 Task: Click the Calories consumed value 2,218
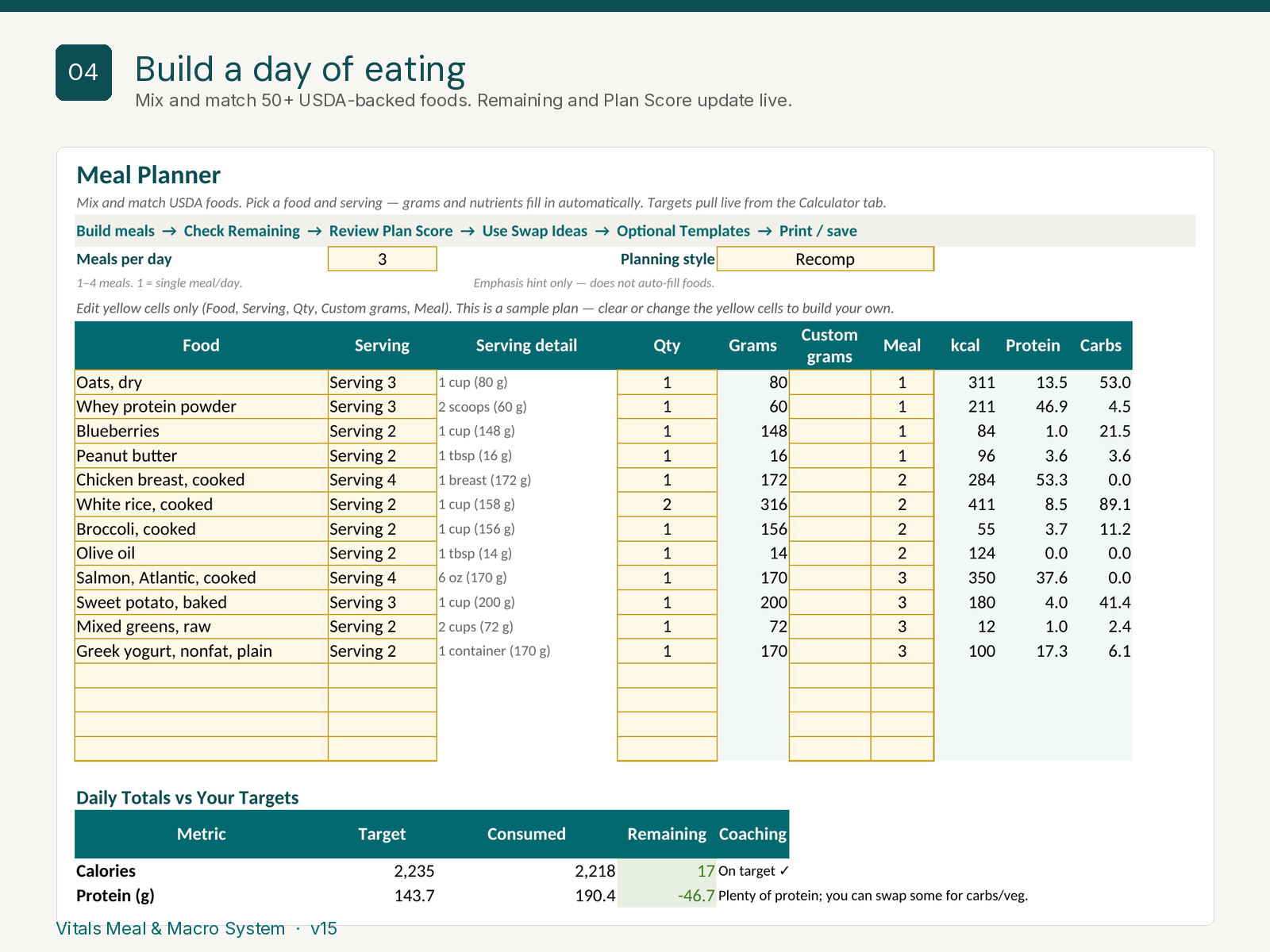coord(595,871)
